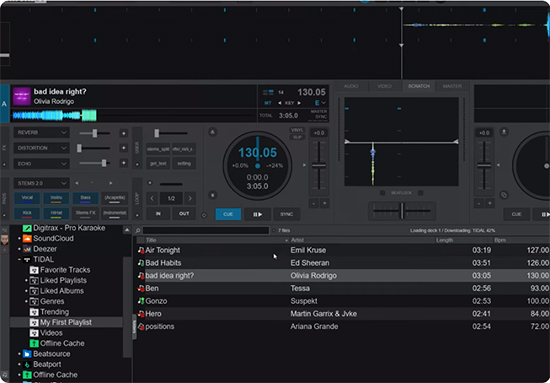Click deck A pitch range minus button
The height and width of the screenshot is (383, 550).
tap(314, 203)
